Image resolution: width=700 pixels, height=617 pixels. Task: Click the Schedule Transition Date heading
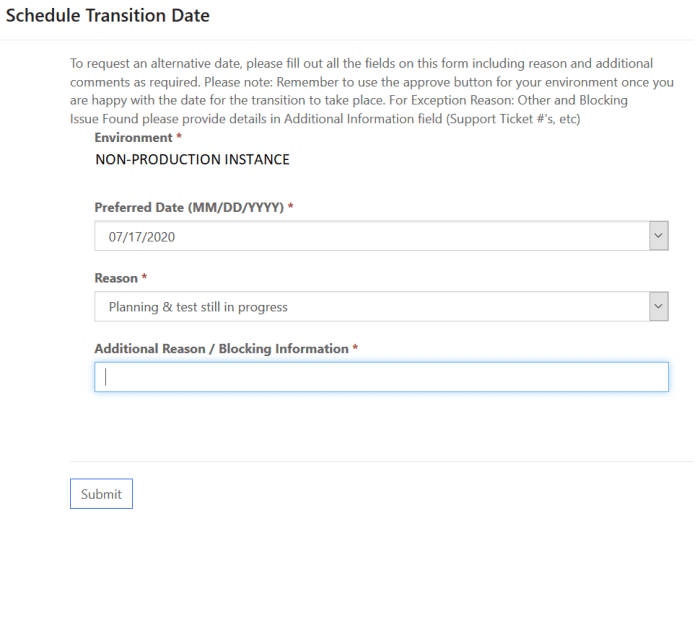(108, 17)
